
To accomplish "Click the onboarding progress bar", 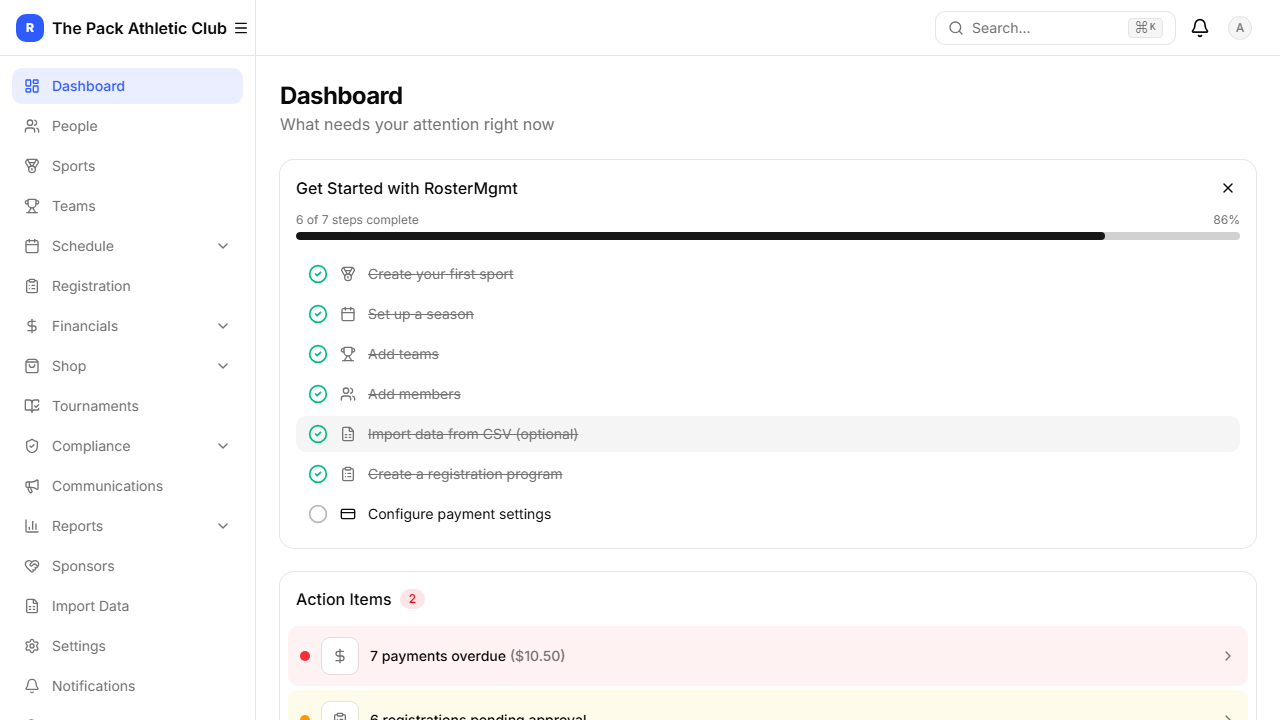I will [768, 236].
